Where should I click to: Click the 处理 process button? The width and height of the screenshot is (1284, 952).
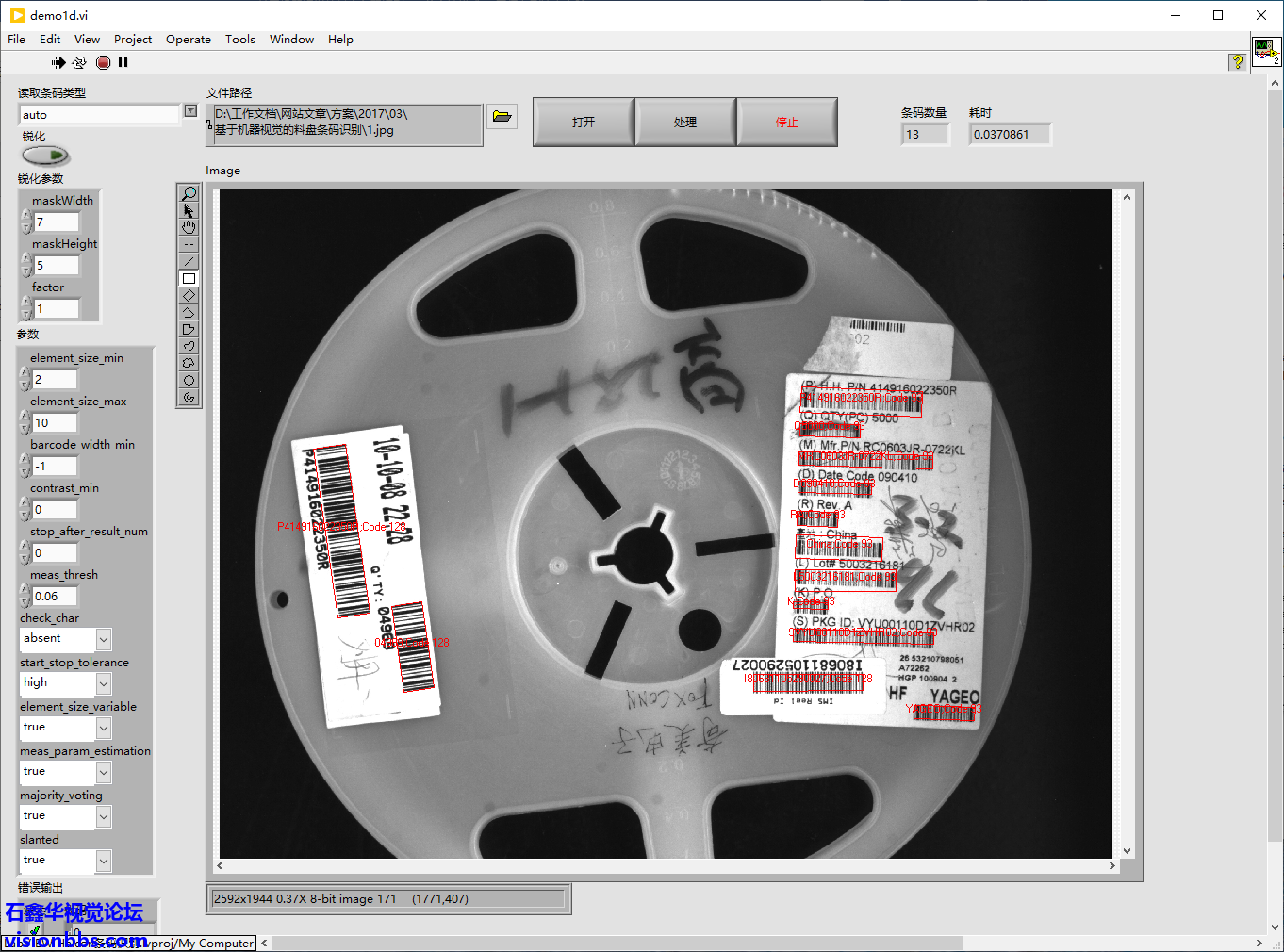pos(685,122)
